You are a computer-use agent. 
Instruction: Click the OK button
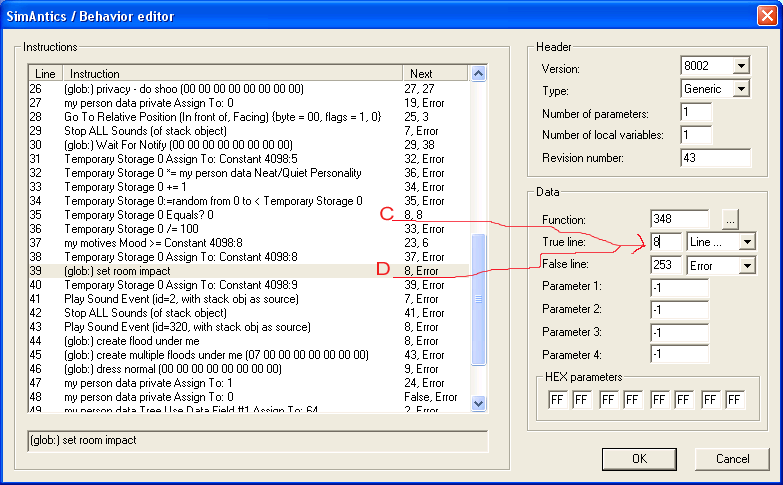coord(639,459)
